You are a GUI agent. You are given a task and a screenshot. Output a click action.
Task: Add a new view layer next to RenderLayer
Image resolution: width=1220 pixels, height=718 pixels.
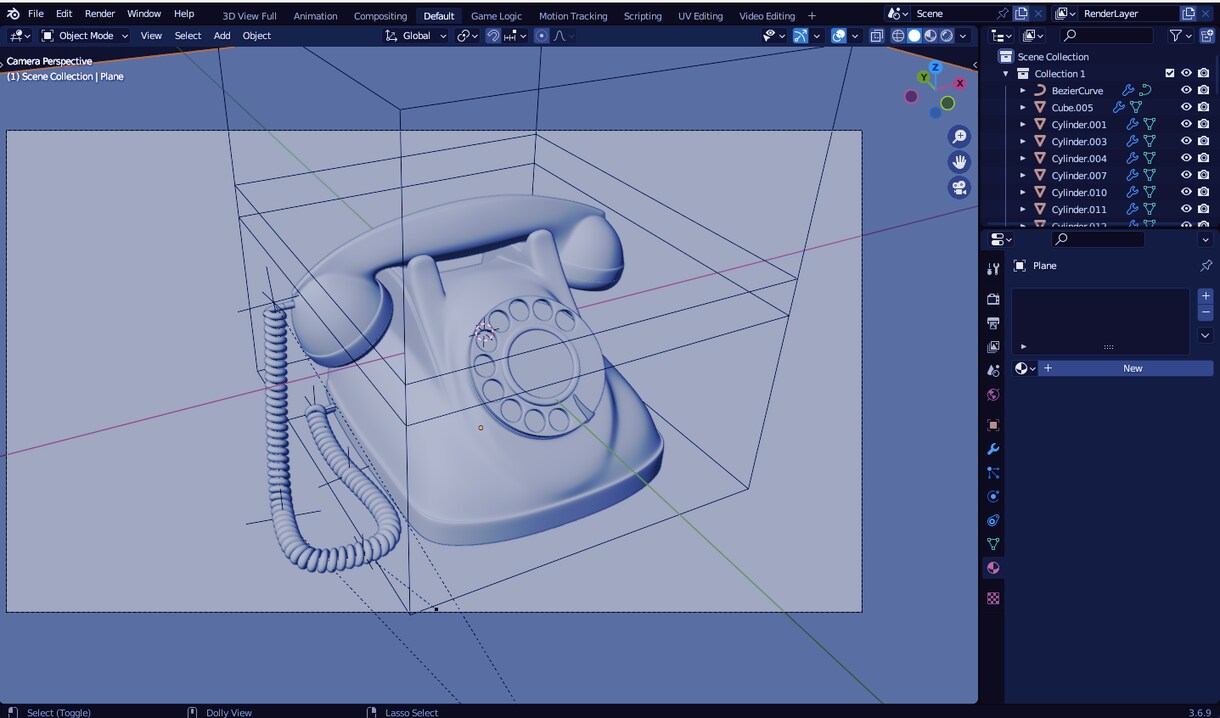point(1188,14)
